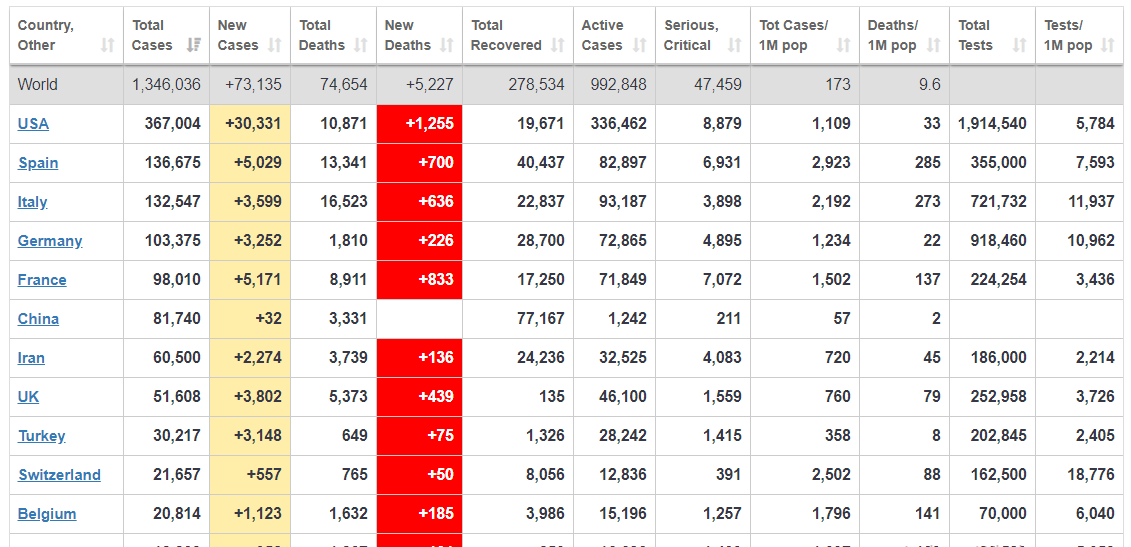The height and width of the screenshot is (547, 1131).
Task: Click the Total Cases sort arrow icon
Action: tap(193, 45)
